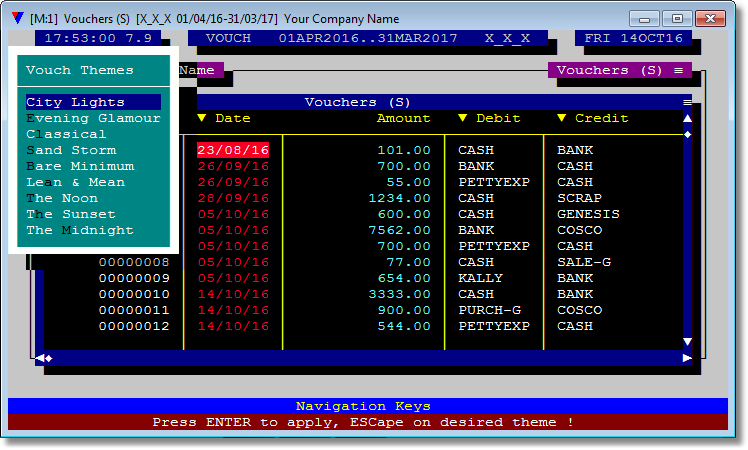Click the right arrow of horizontal scrollbar
Image resolution: width=748 pixels, height=450 pixels.
click(x=687, y=358)
